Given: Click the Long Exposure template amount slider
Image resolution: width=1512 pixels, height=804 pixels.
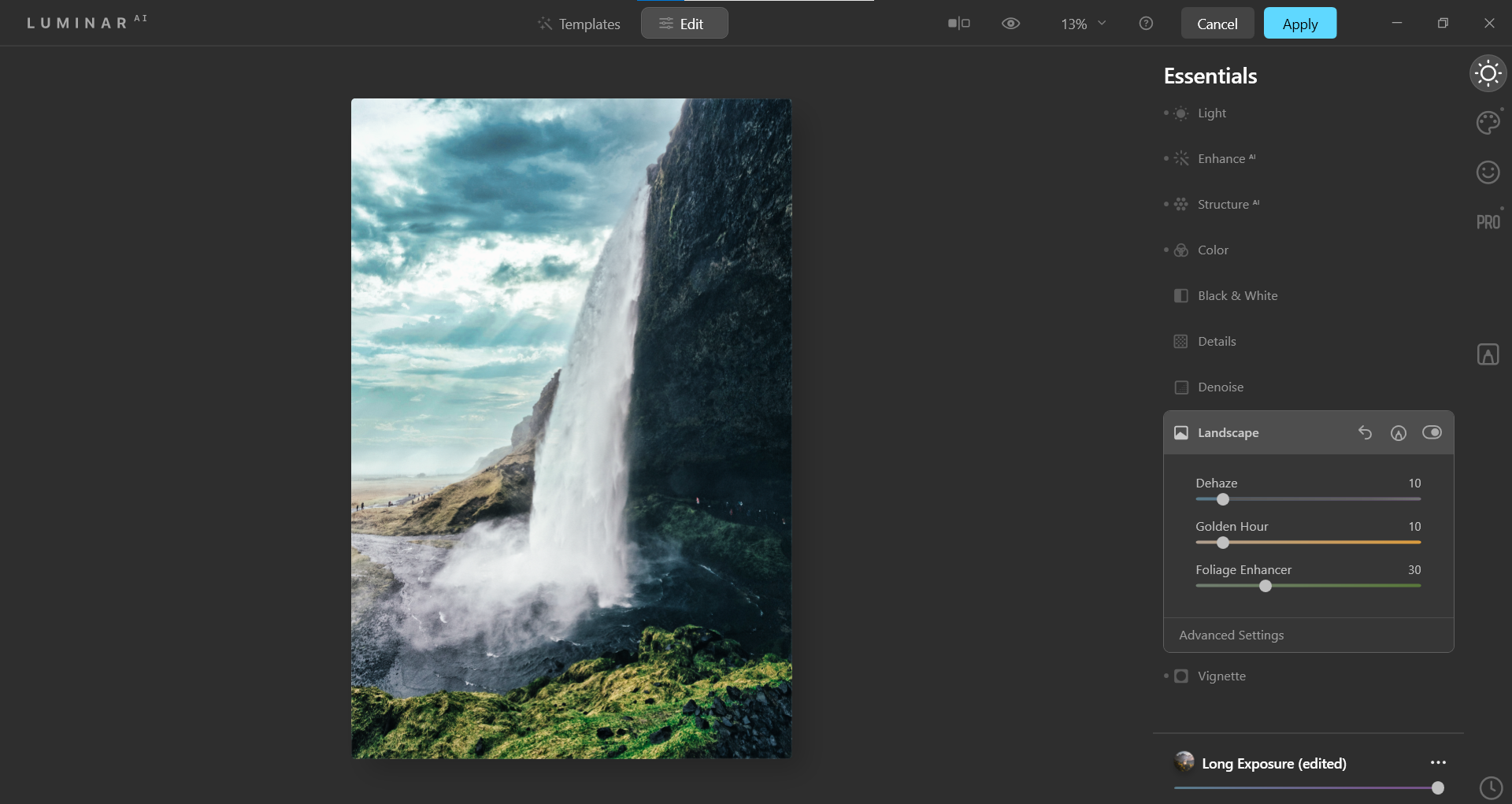Looking at the screenshot, I should [1308, 787].
